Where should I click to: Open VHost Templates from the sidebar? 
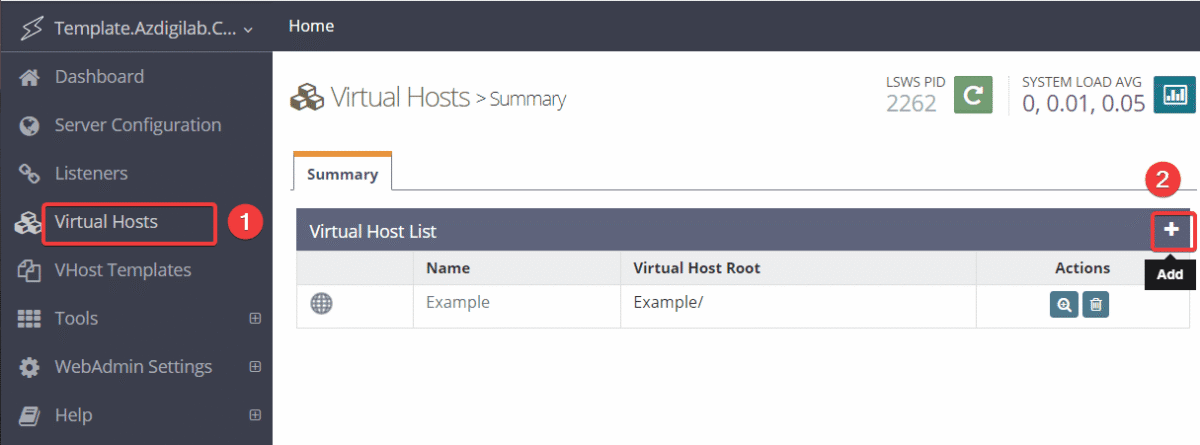coord(122,270)
